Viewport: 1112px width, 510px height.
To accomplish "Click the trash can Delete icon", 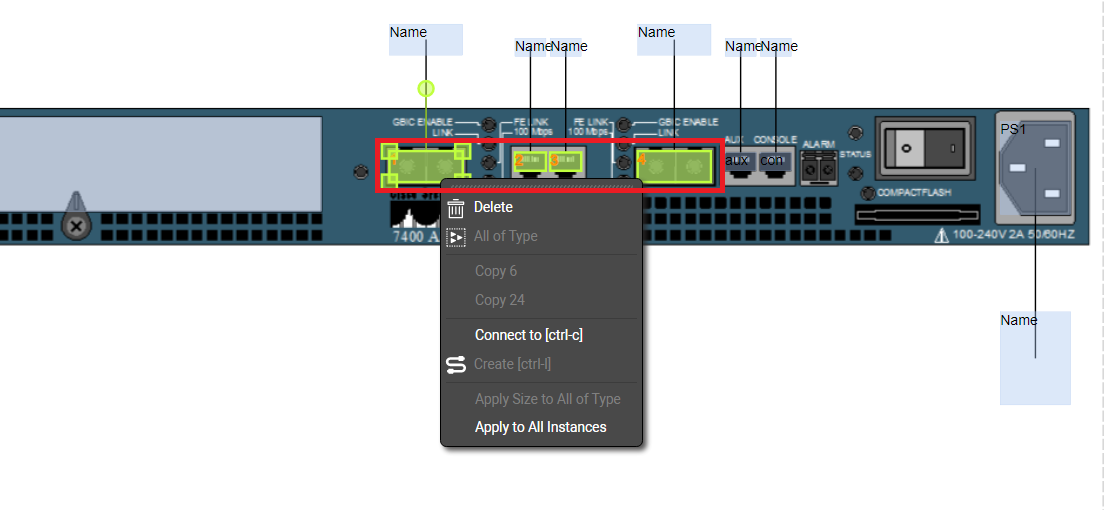I will coord(456,208).
